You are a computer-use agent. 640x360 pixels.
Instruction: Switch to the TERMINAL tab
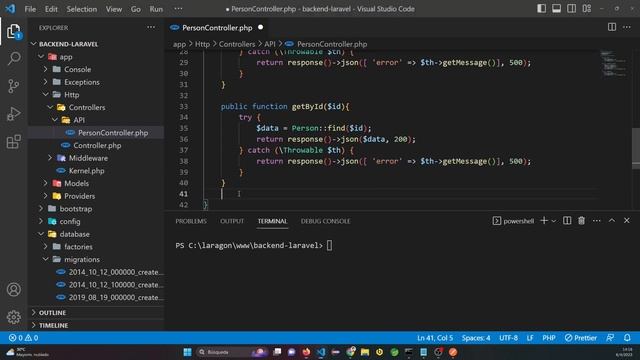tap(272, 221)
